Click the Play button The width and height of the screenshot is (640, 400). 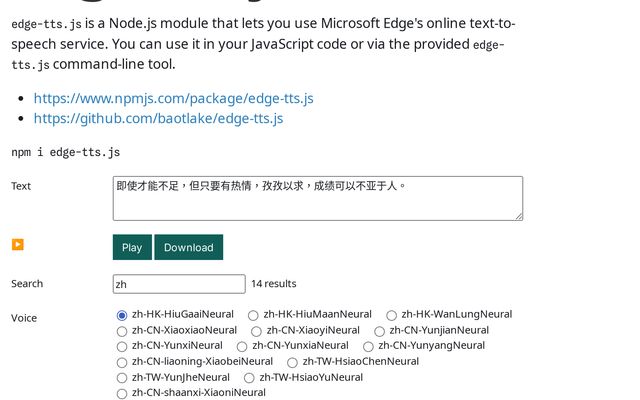132,247
